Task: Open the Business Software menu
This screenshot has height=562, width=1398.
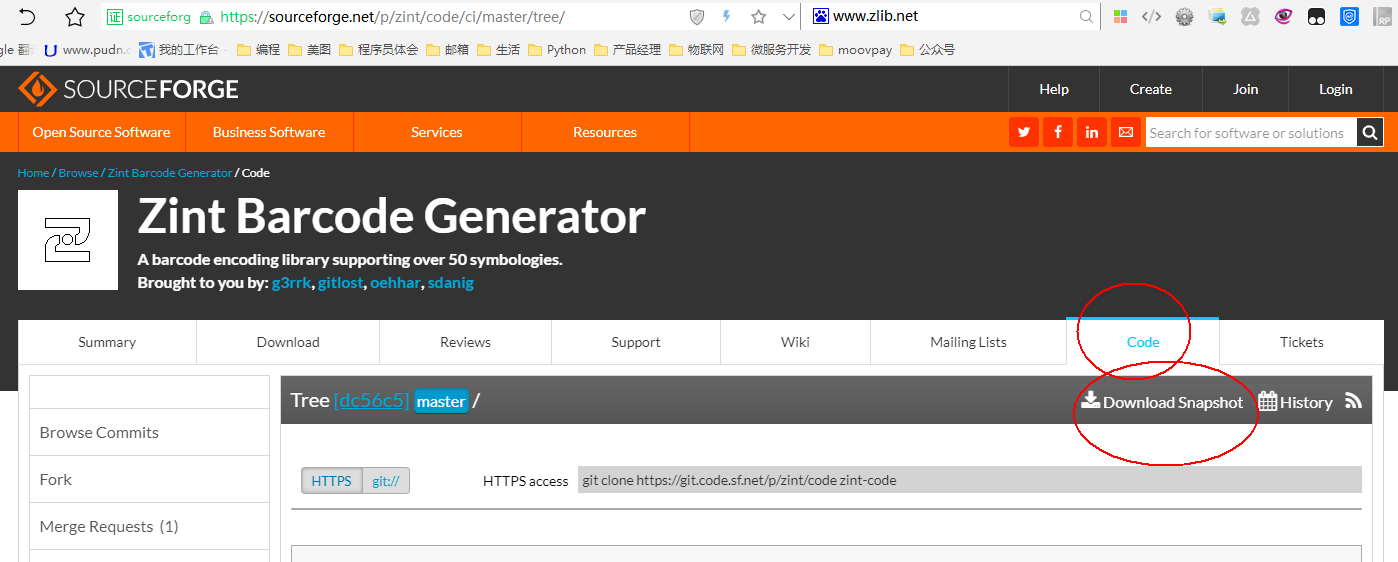Action: point(269,132)
